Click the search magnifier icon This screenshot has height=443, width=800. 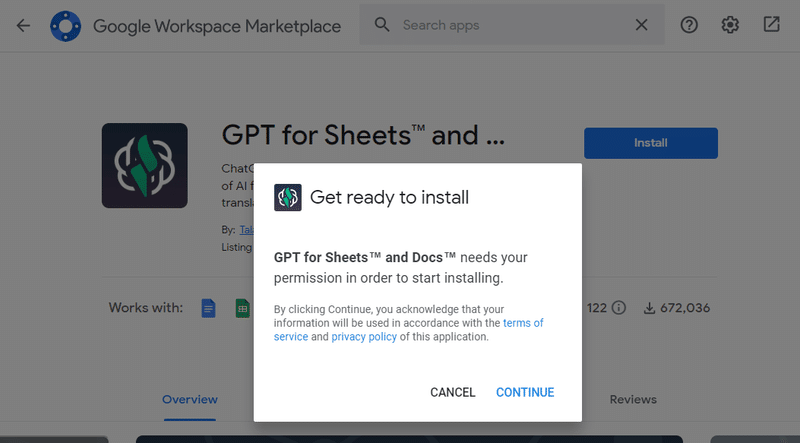pos(382,24)
